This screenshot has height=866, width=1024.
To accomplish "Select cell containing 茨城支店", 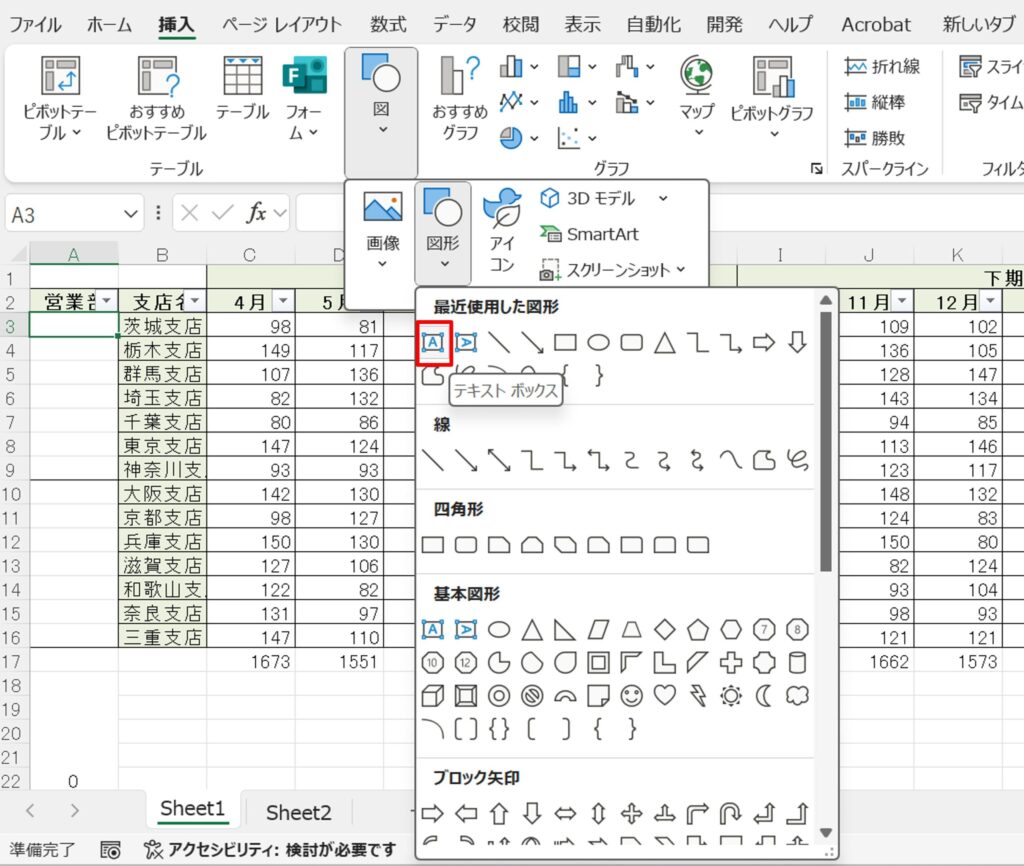I will coord(163,326).
